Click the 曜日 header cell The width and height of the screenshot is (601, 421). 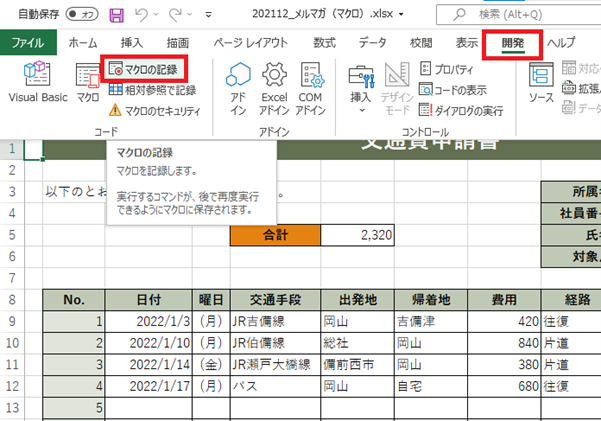coord(211,300)
